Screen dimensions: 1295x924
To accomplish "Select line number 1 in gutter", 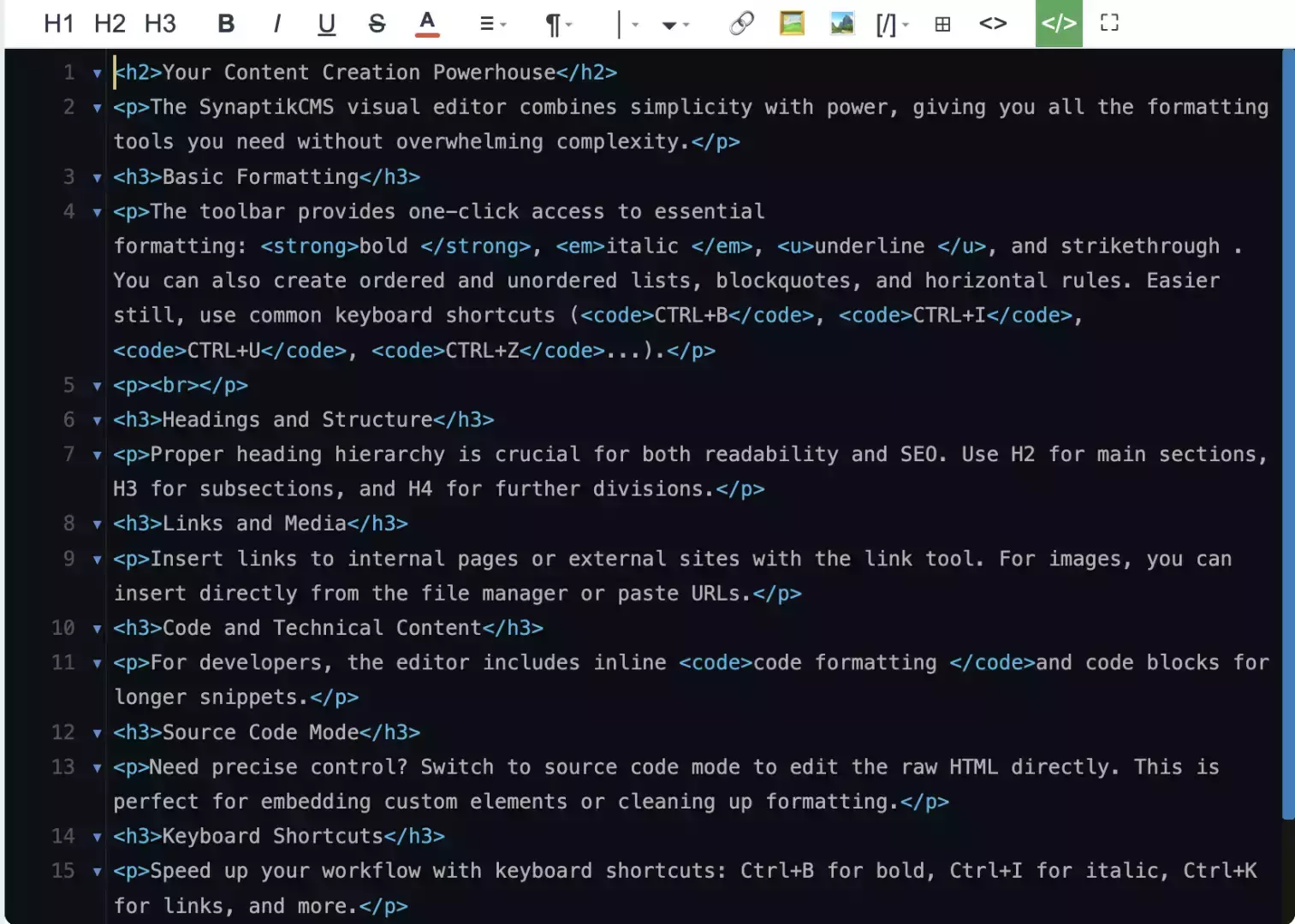I will coord(69,72).
